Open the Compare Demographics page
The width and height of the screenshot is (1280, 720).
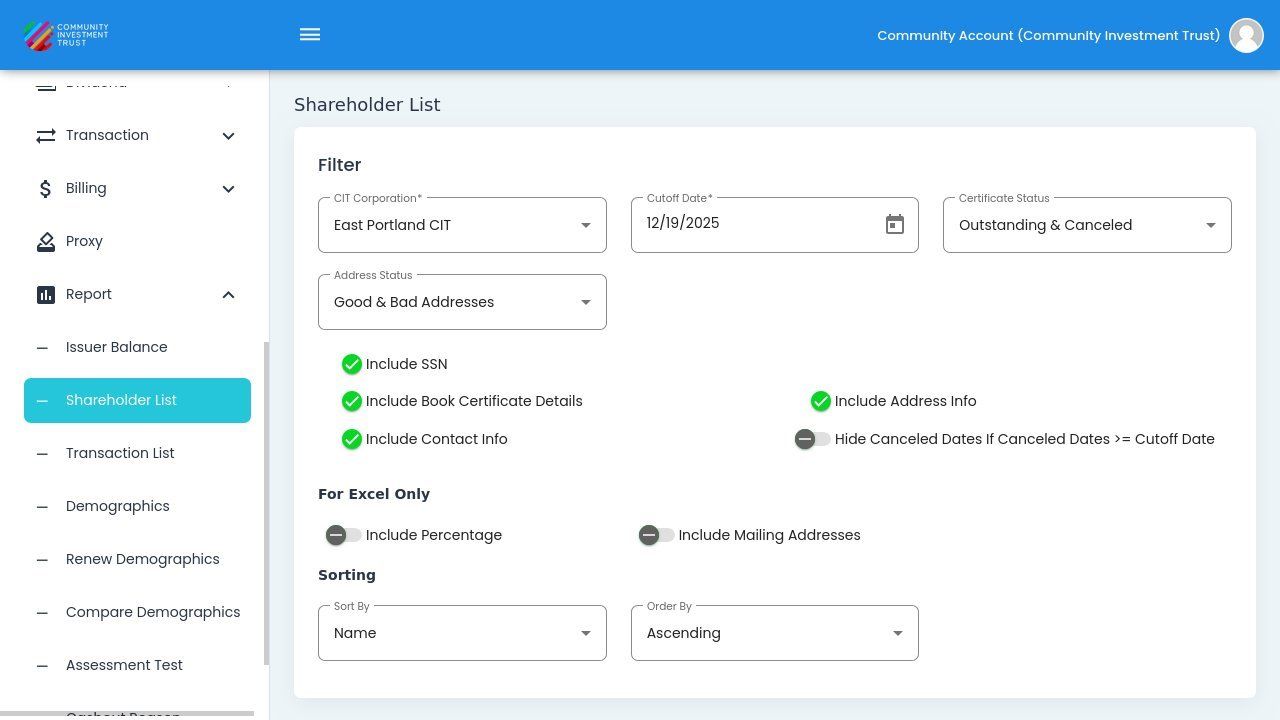152,612
